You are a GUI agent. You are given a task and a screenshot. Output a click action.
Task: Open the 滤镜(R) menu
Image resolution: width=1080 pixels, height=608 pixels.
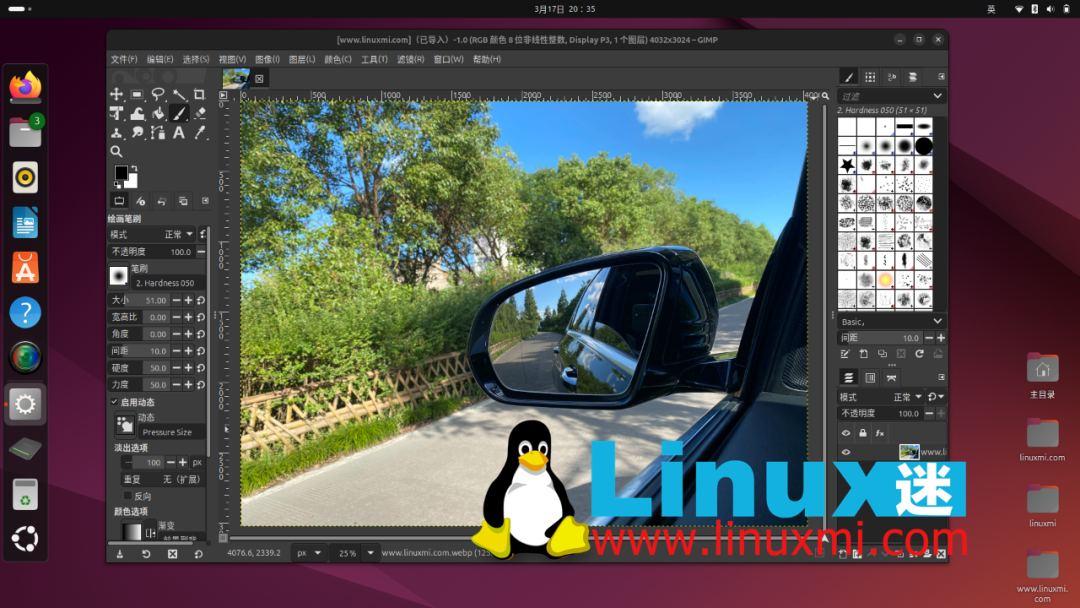coord(411,59)
